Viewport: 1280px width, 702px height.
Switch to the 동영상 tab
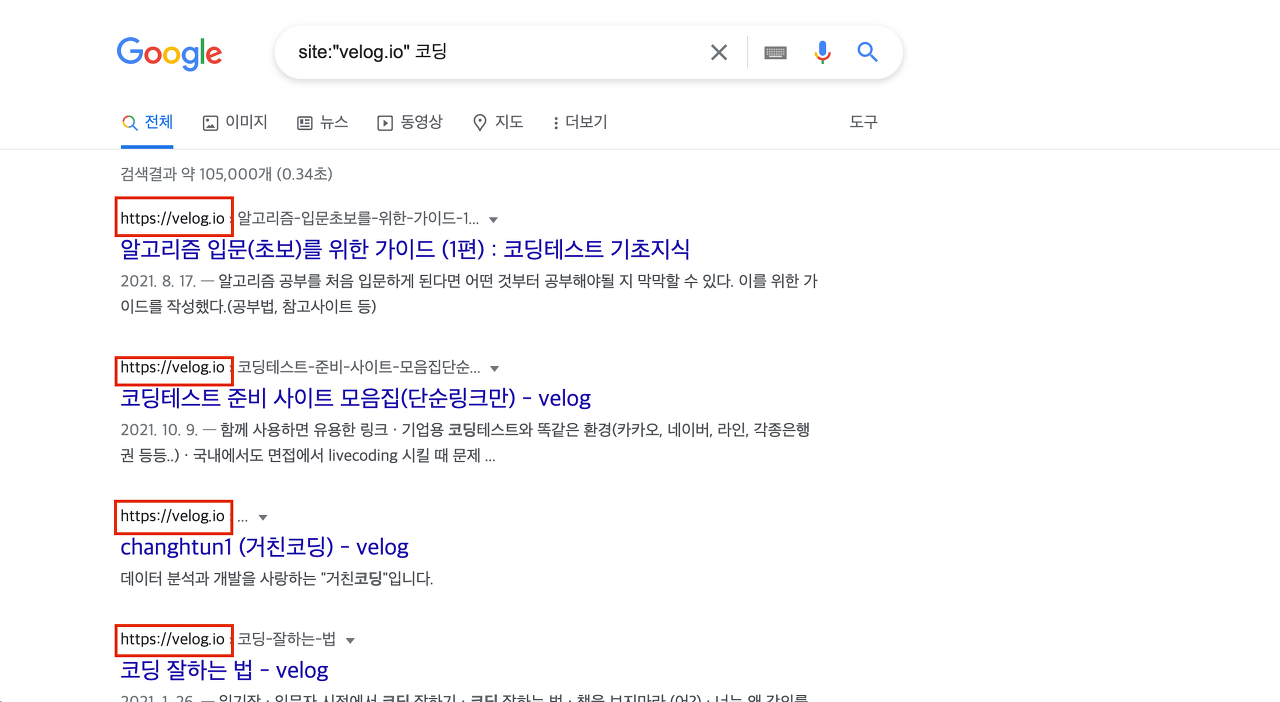tap(409, 122)
